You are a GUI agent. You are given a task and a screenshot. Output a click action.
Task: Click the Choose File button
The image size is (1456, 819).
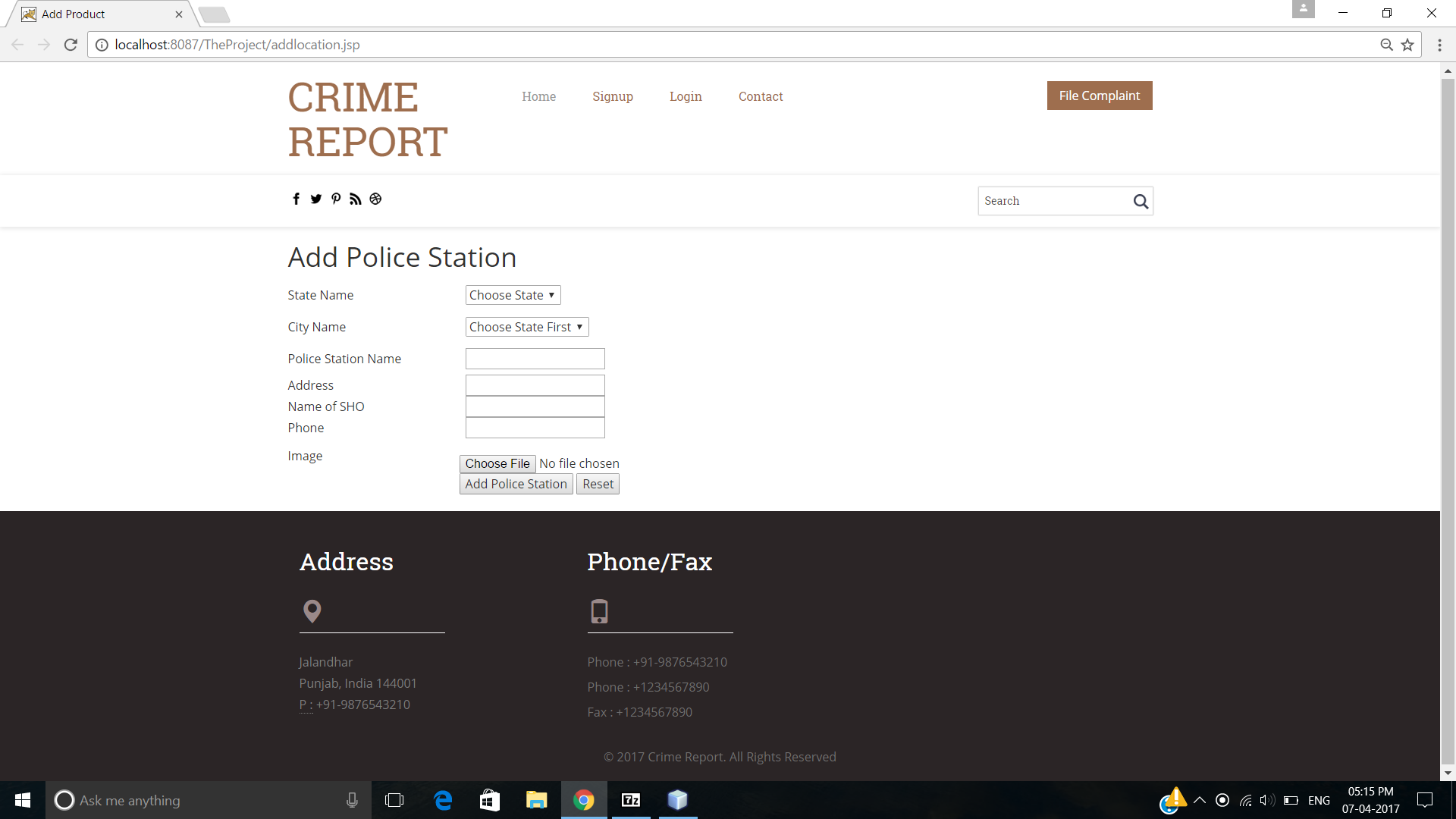(x=497, y=463)
